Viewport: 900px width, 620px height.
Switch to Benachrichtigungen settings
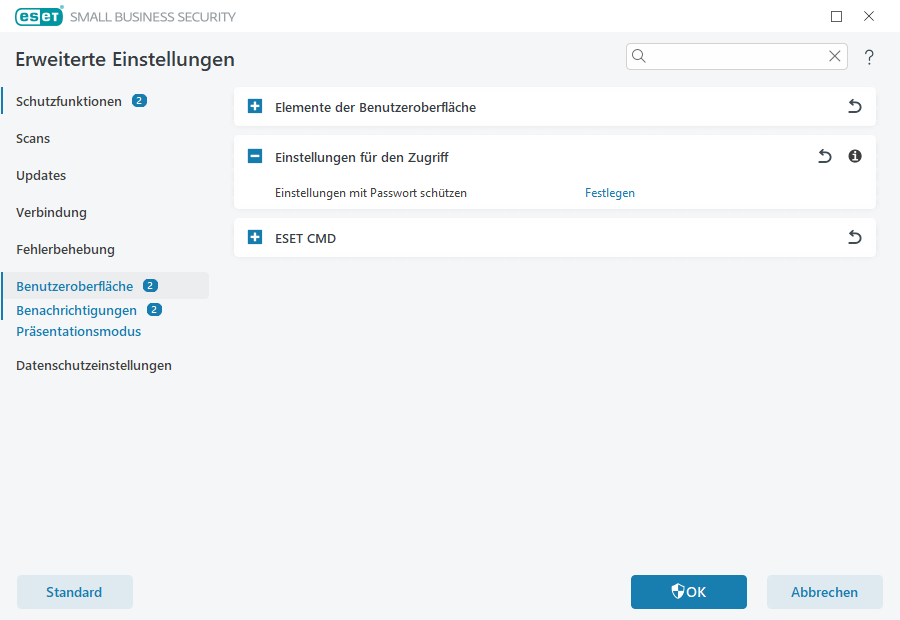point(75,310)
